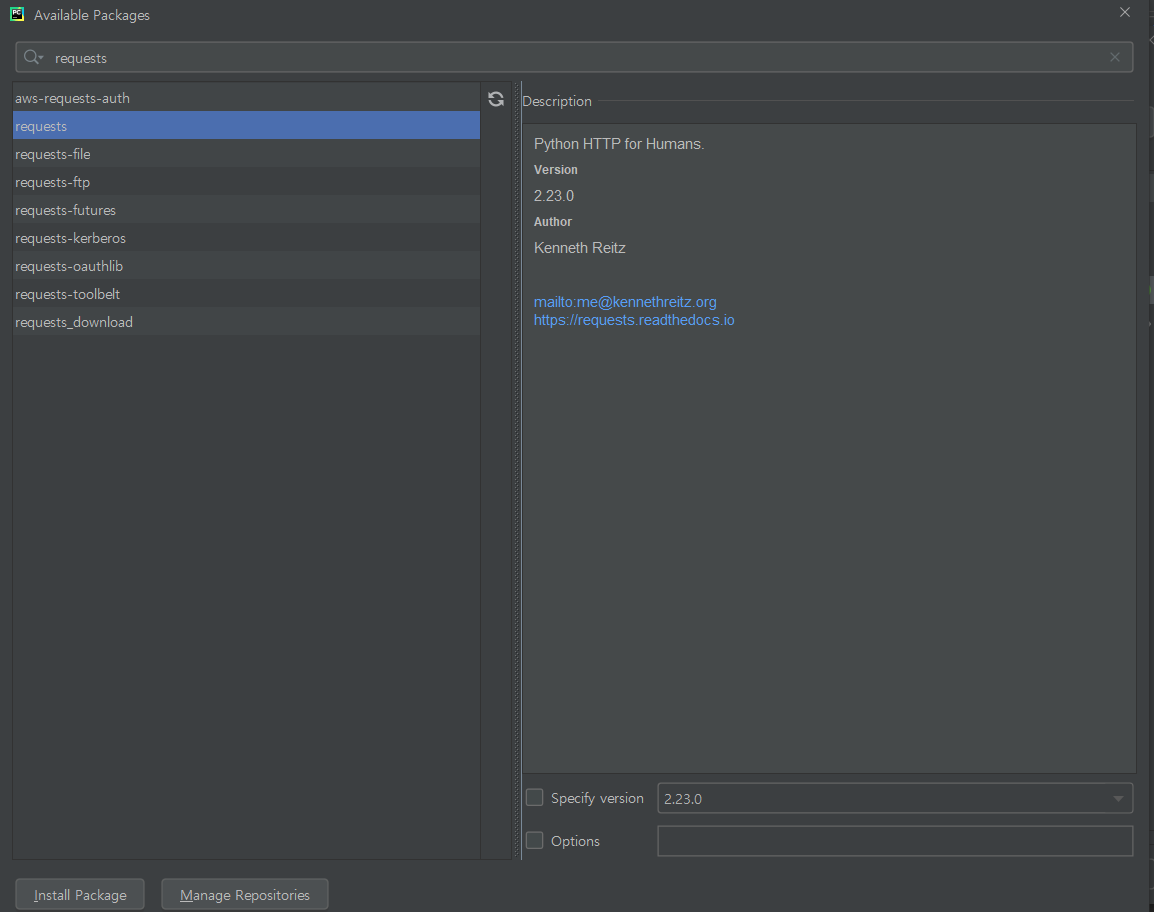Open the requests.readthedocs.io link
This screenshot has width=1154, height=912.
click(634, 320)
